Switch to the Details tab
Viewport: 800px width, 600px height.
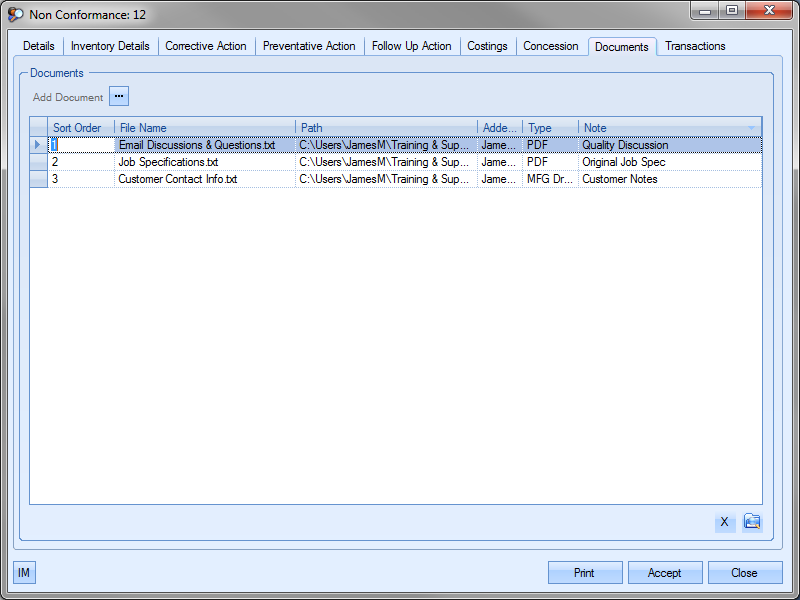39,46
